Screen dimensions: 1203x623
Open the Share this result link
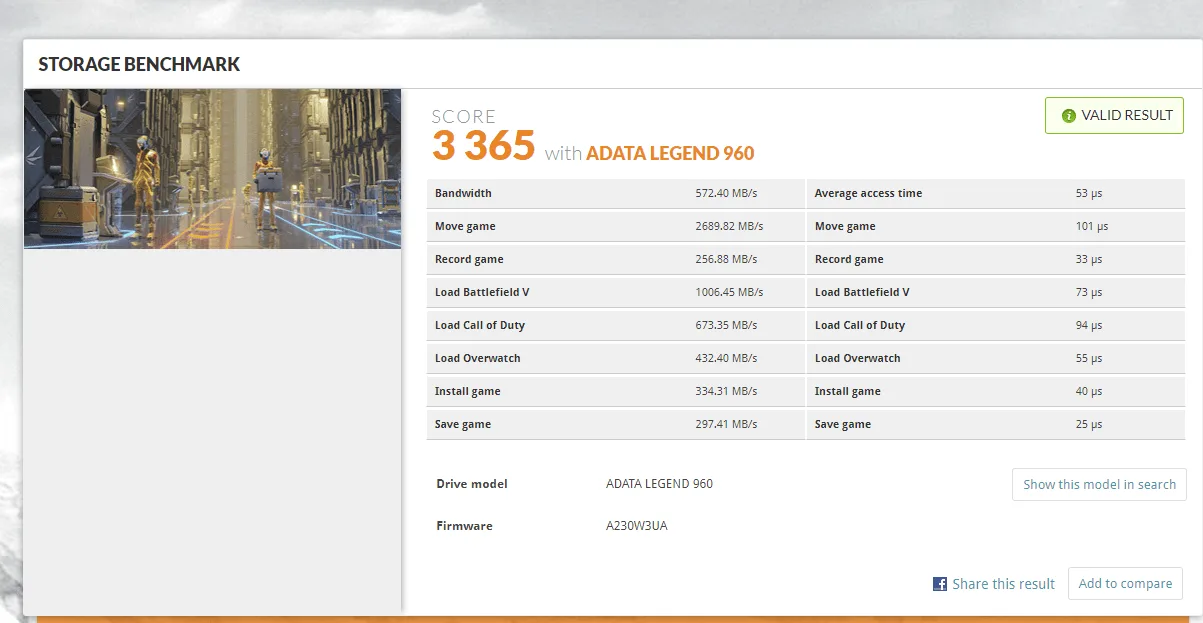[x=1003, y=584]
